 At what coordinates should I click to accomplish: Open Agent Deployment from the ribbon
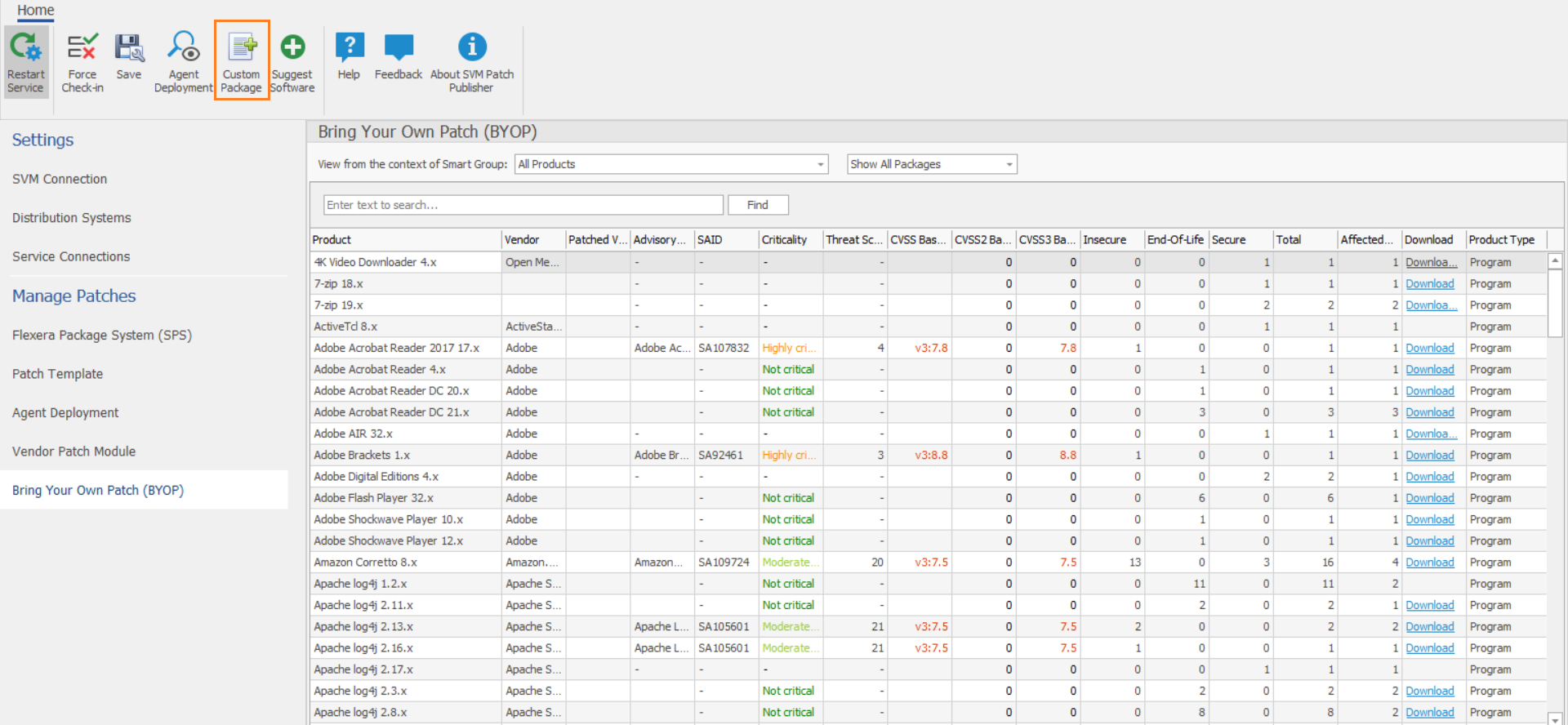(184, 61)
